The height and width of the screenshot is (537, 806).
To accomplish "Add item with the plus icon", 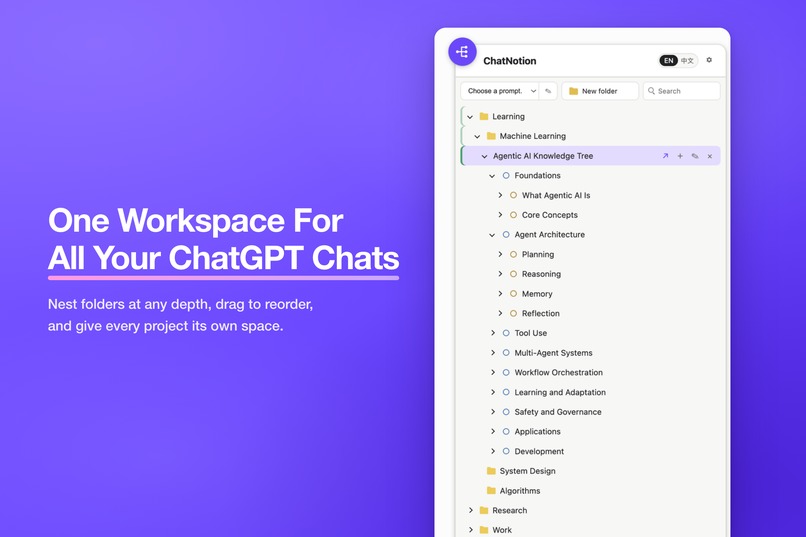I will tap(680, 156).
